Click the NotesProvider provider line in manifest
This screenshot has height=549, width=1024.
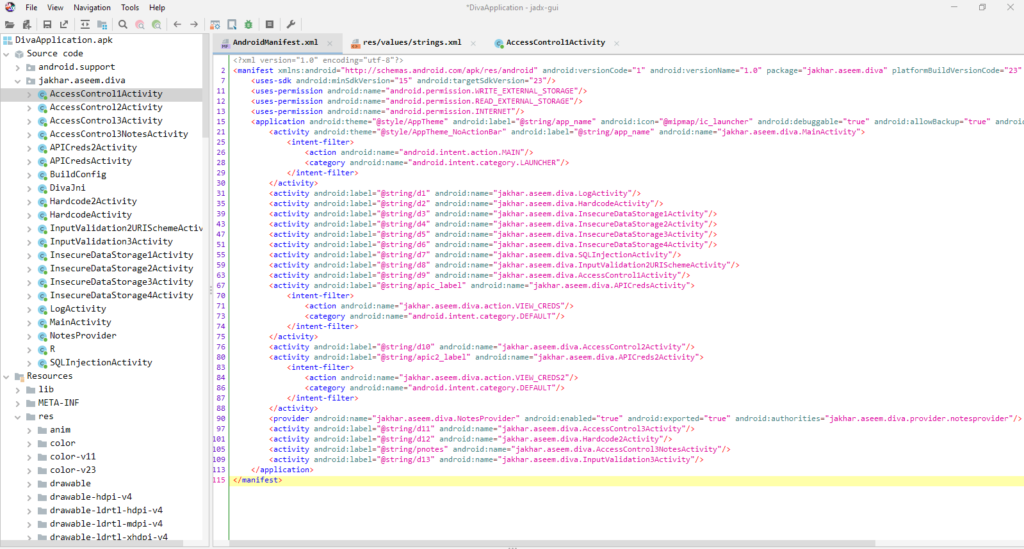click(647, 418)
